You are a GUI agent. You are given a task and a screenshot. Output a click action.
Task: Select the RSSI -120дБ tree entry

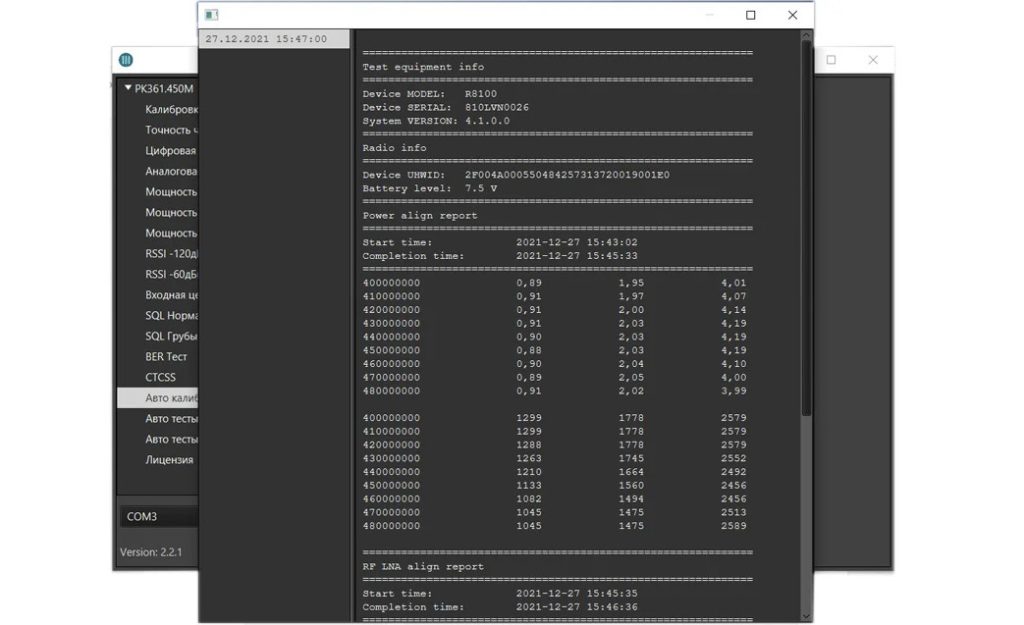click(171, 253)
